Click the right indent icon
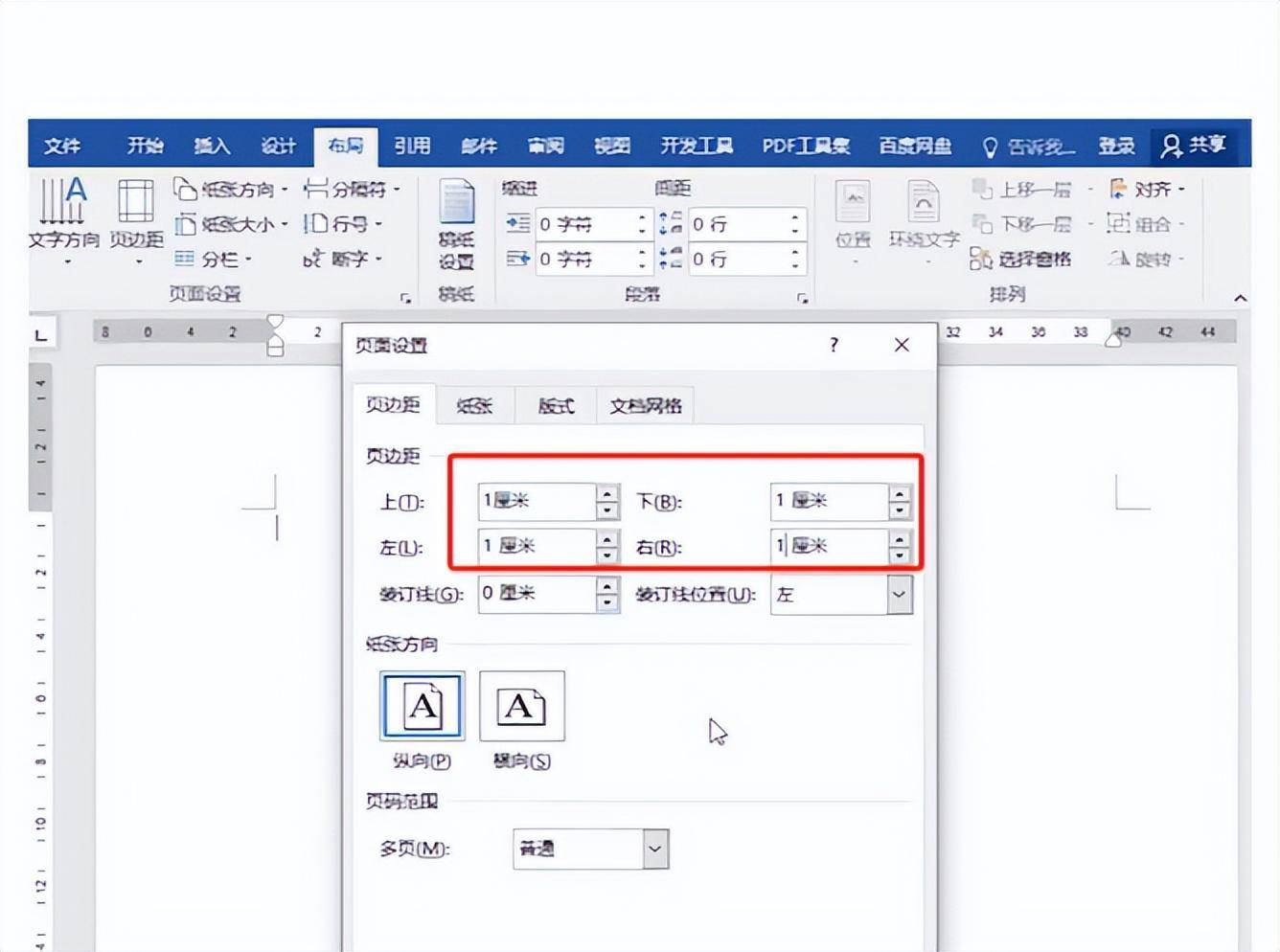 click(518, 259)
